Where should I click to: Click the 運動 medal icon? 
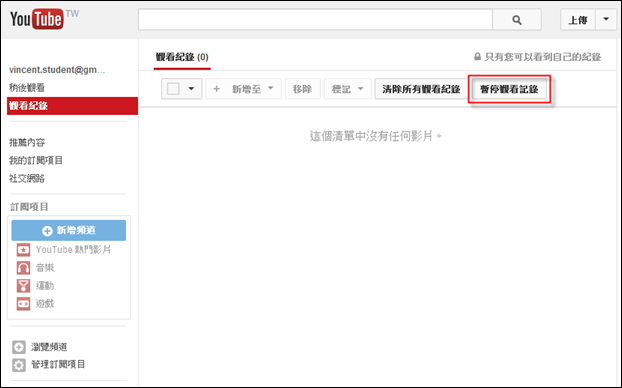tap(23, 286)
